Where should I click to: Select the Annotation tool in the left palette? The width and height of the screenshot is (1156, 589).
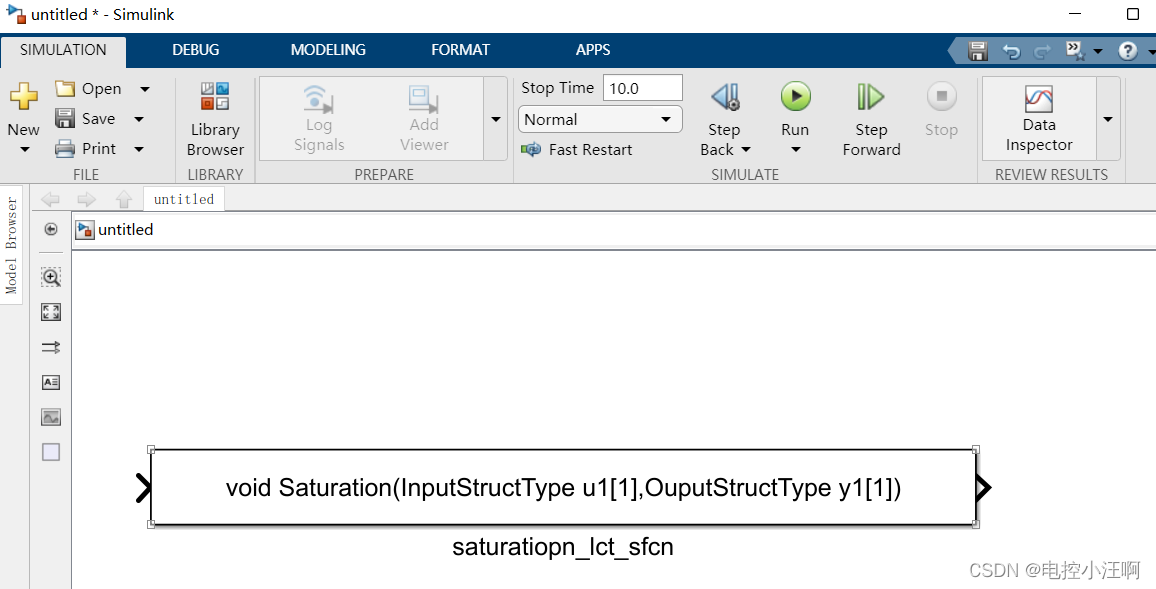coord(50,382)
